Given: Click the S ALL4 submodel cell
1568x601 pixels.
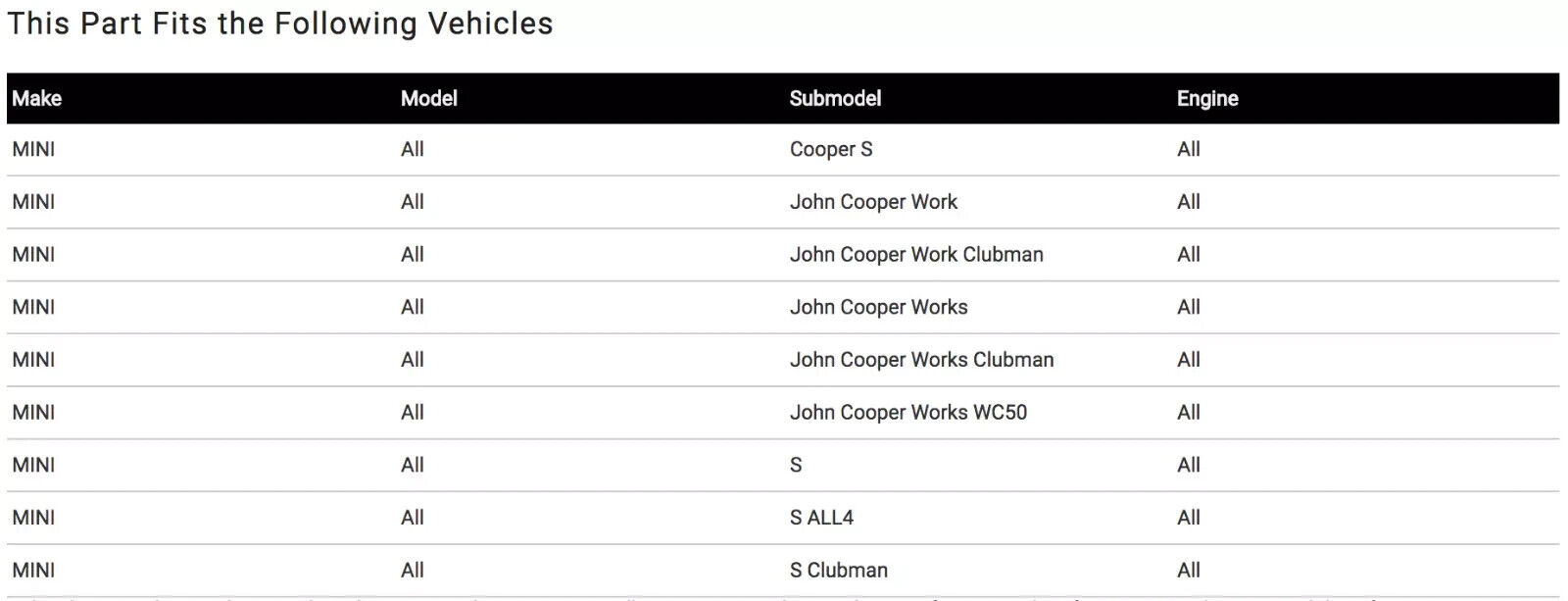Looking at the screenshot, I should 821,518.
